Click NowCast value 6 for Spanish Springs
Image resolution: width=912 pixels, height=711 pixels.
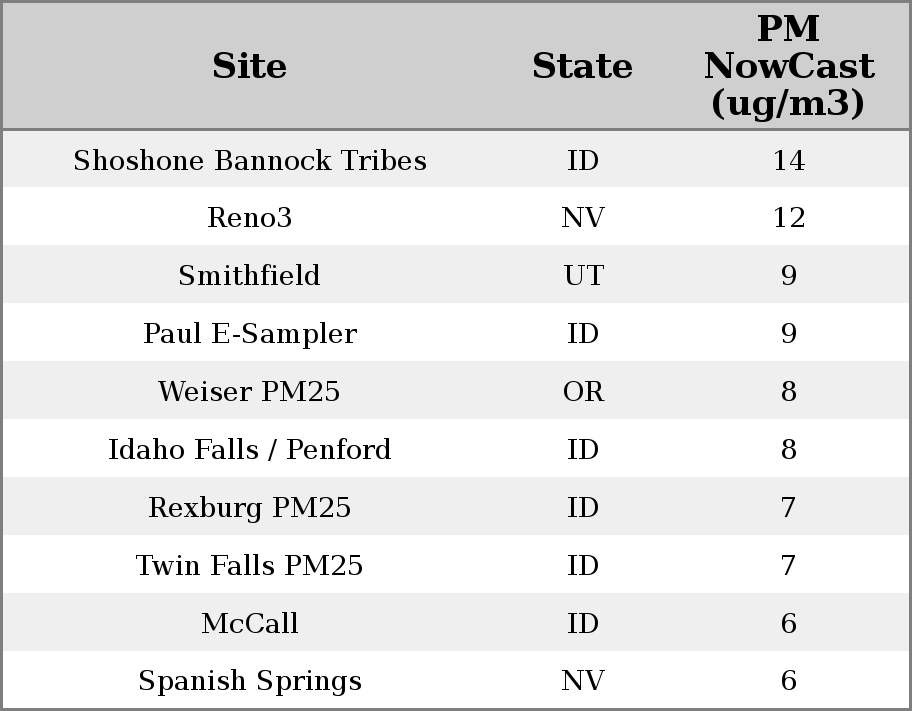(x=788, y=681)
